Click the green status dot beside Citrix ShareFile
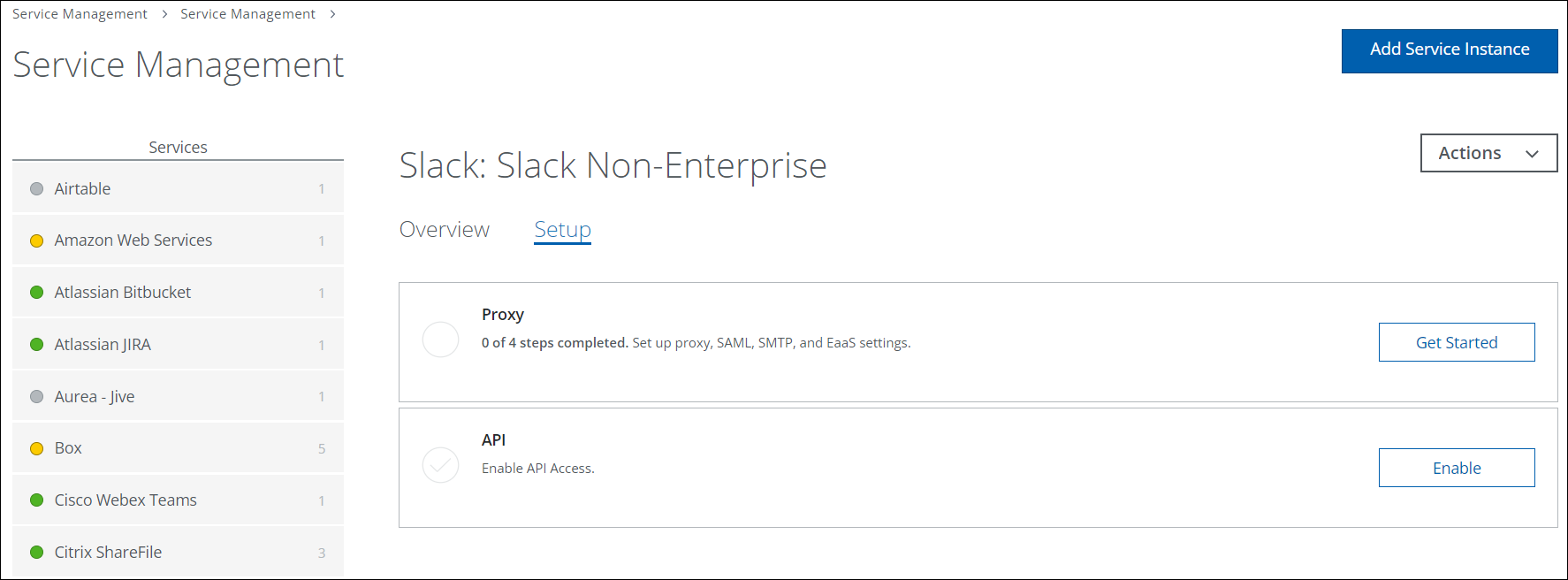The image size is (1568, 580). tap(36, 553)
